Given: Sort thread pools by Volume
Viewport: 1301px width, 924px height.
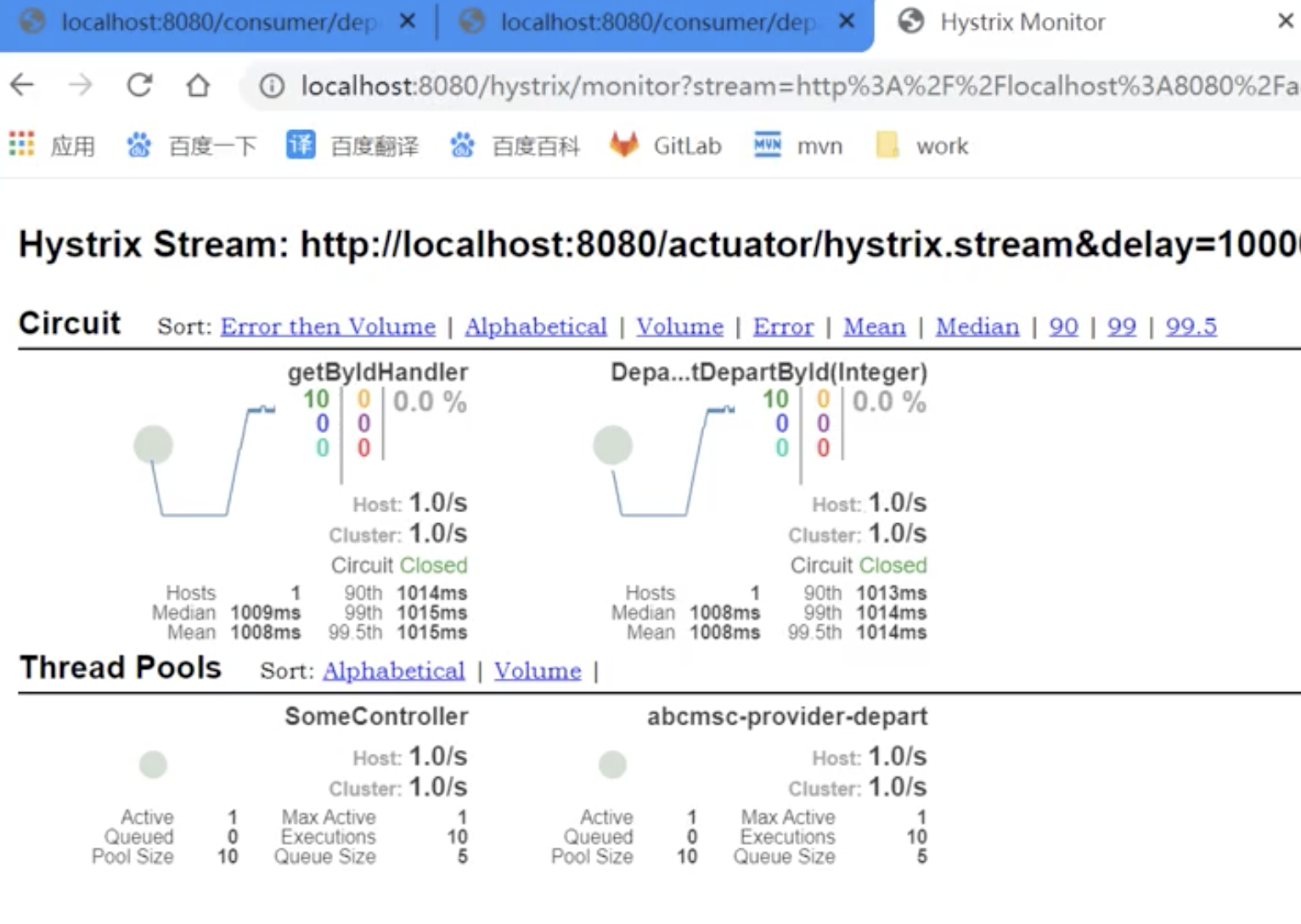Looking at the screenshot, I should 538,671.
